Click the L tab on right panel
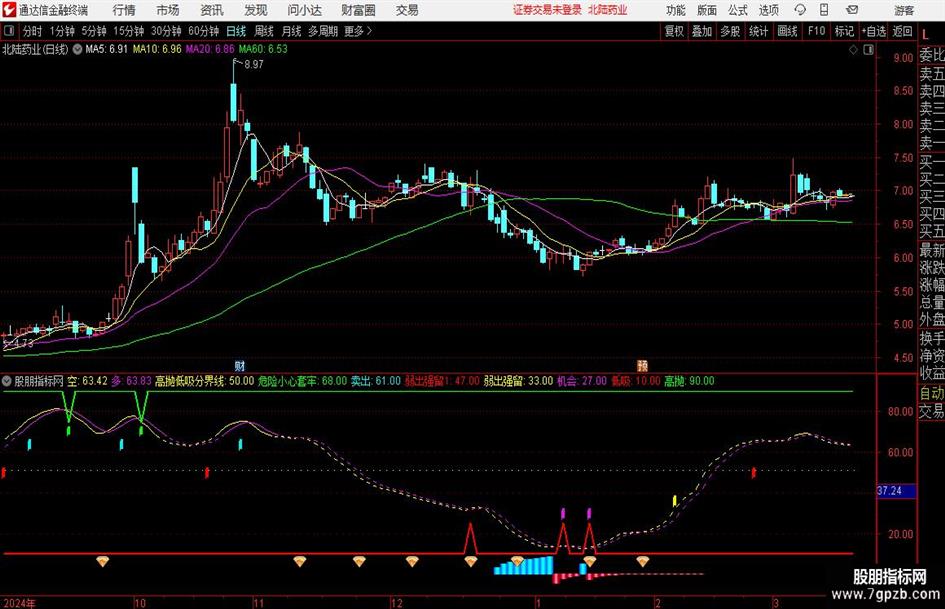The height and width of the screenshot is (609, 945). tap(925, 34)
